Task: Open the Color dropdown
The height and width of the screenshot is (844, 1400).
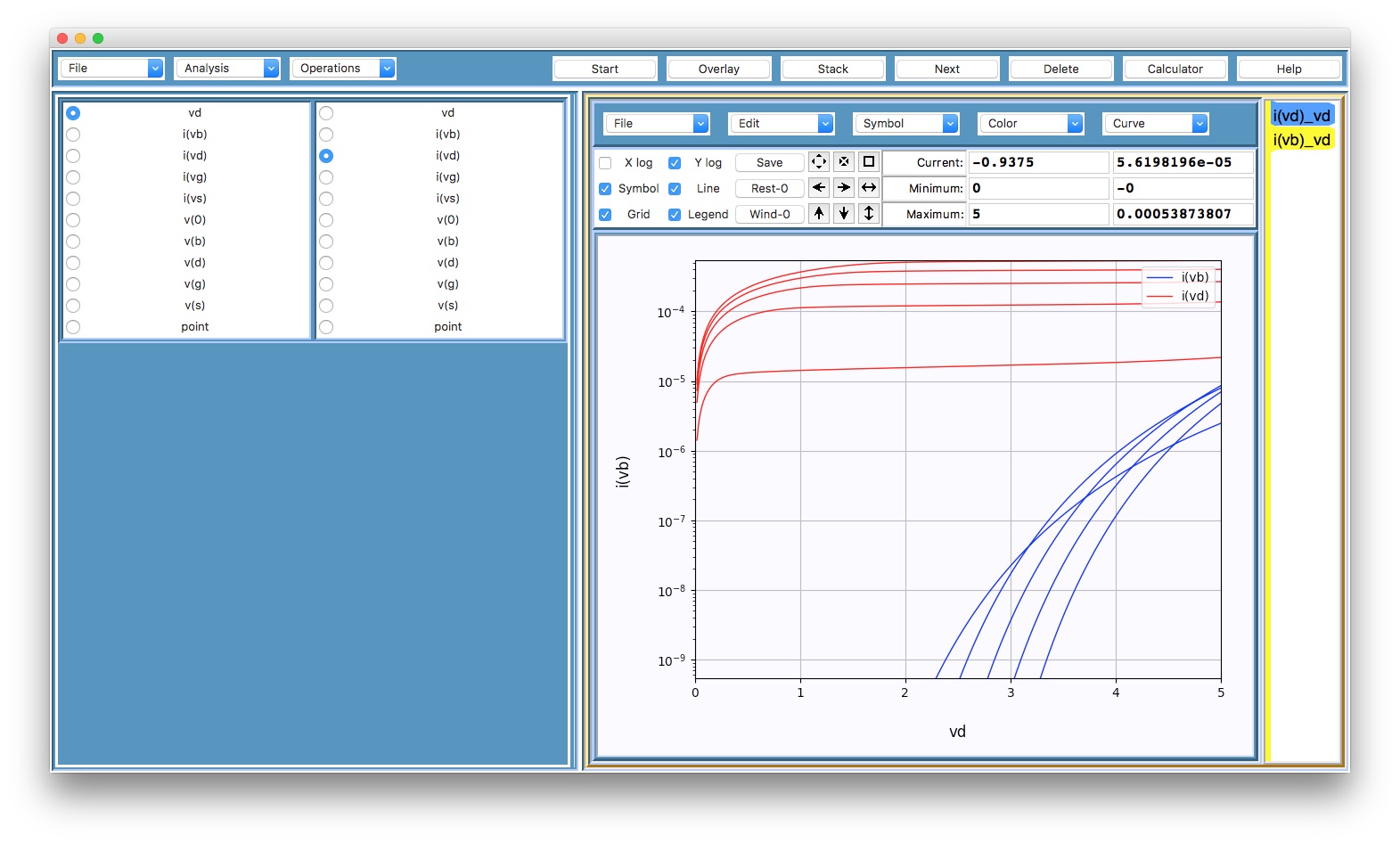Action: click(x=1031, y=123)
